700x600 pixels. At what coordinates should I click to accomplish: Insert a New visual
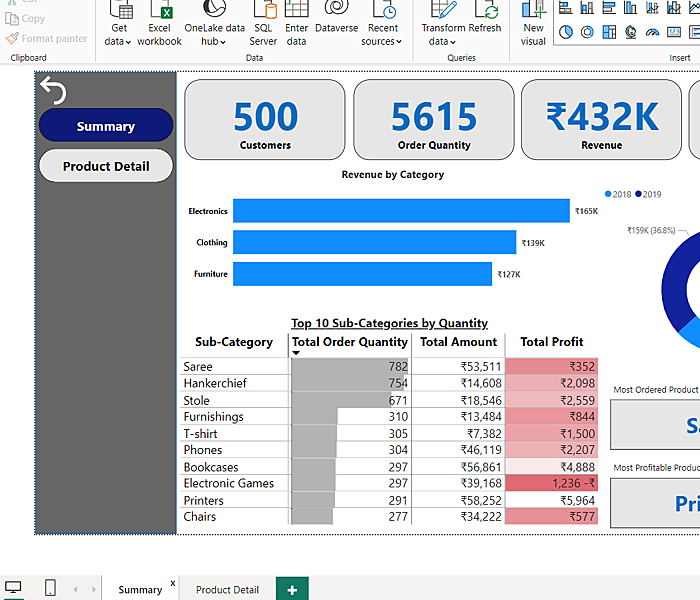point(533,12)
